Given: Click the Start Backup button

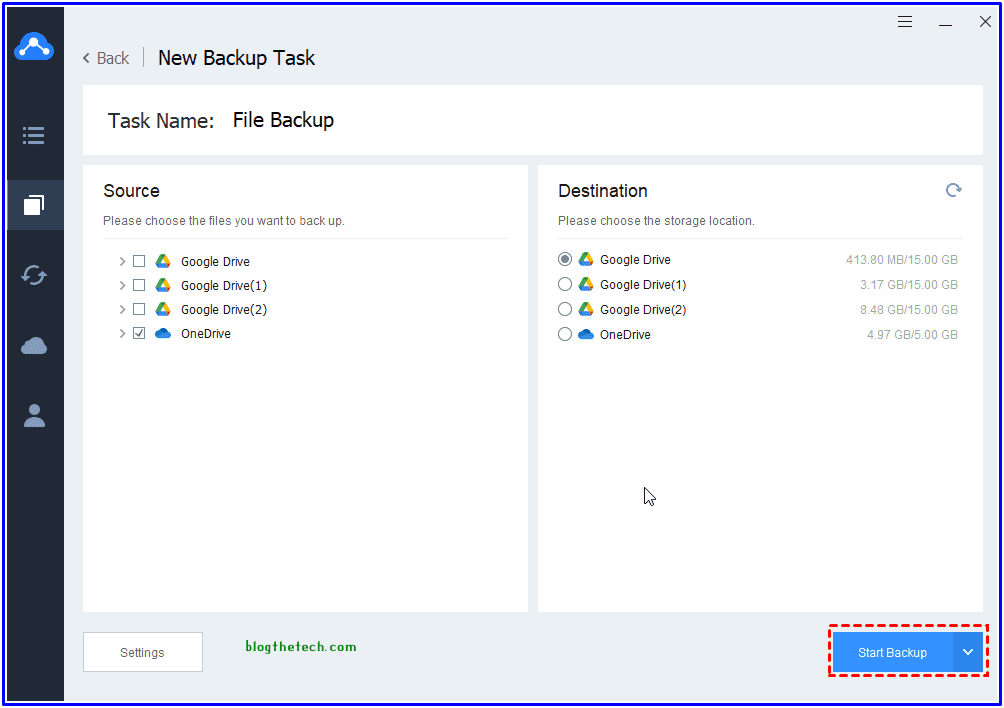Looking at the screenshot, I should pyautogui.click(x=892, y=652).
